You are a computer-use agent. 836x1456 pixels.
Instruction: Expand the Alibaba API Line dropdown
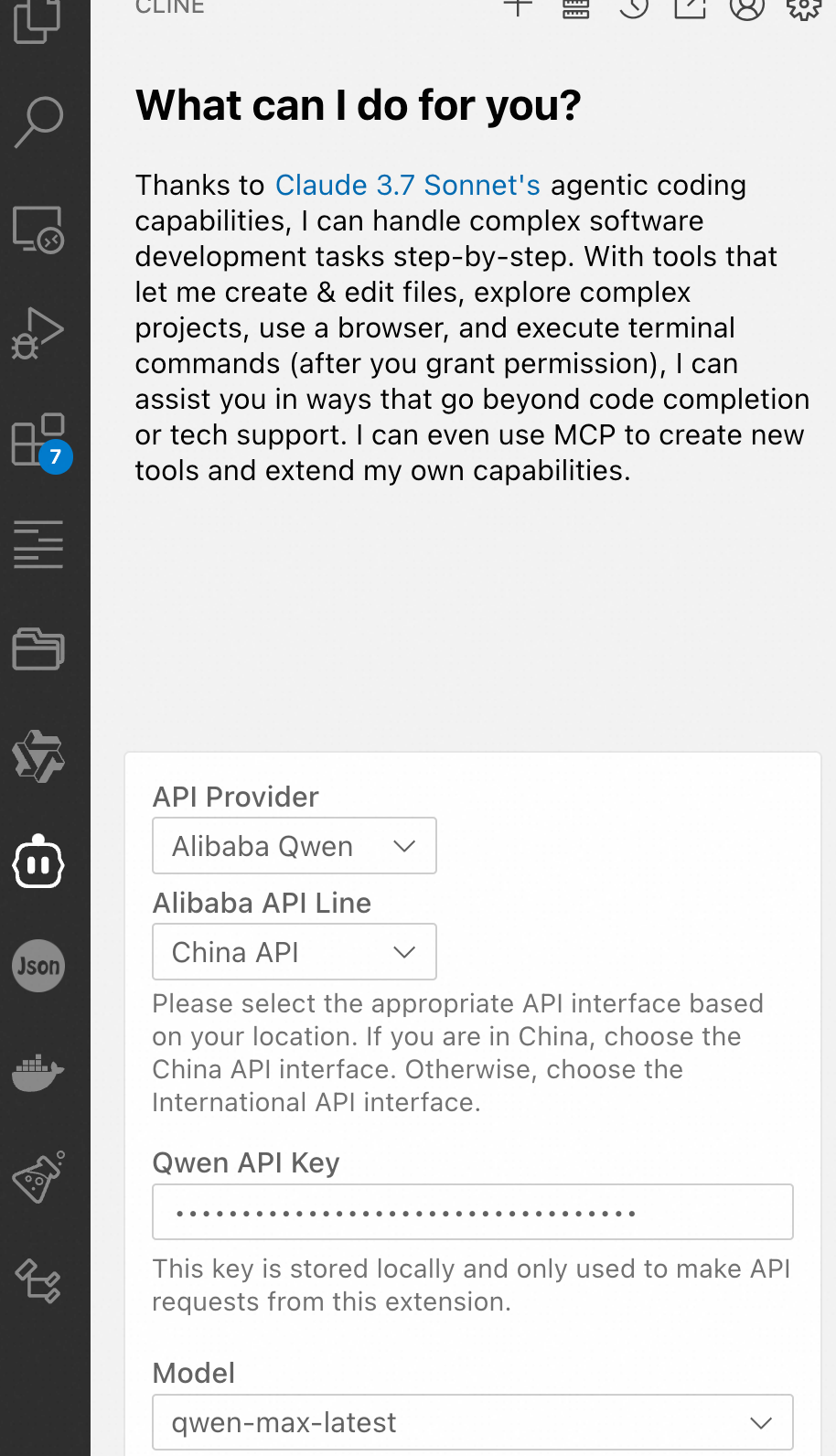coord(294,952)
